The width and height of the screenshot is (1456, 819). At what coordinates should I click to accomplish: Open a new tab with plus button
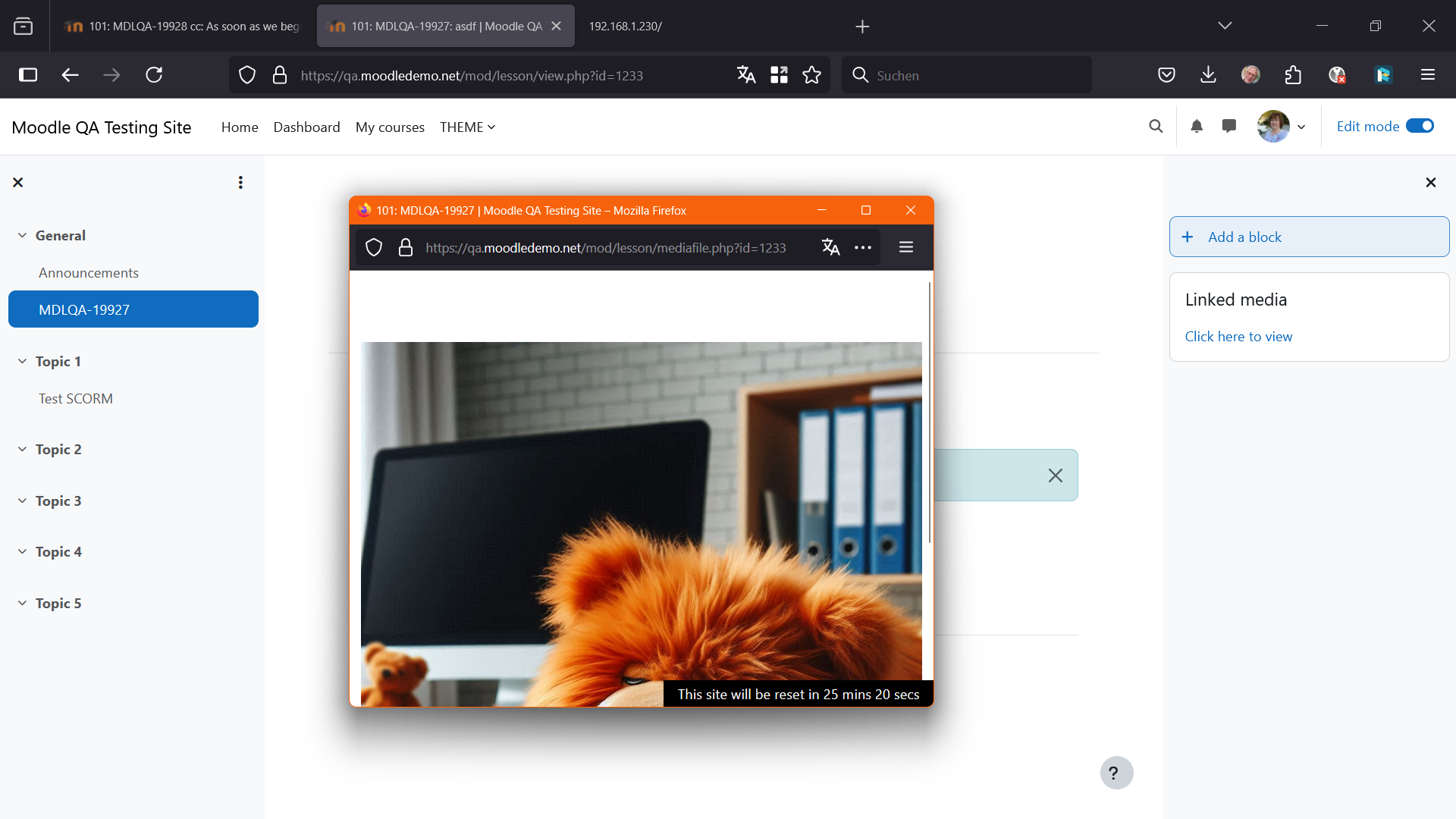pos(862,27)
